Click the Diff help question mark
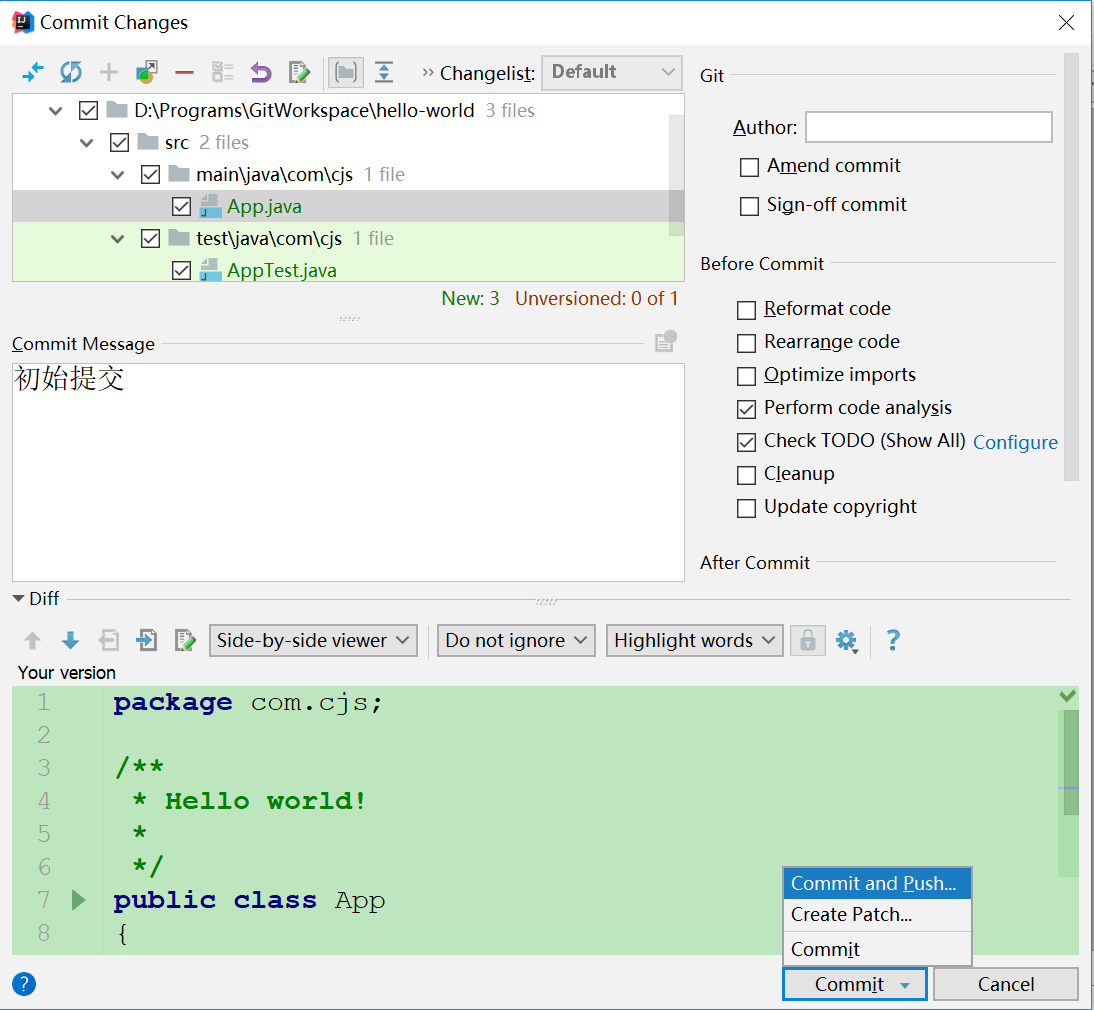This screenshot has width=1094, height=1010. pos(892,640)
